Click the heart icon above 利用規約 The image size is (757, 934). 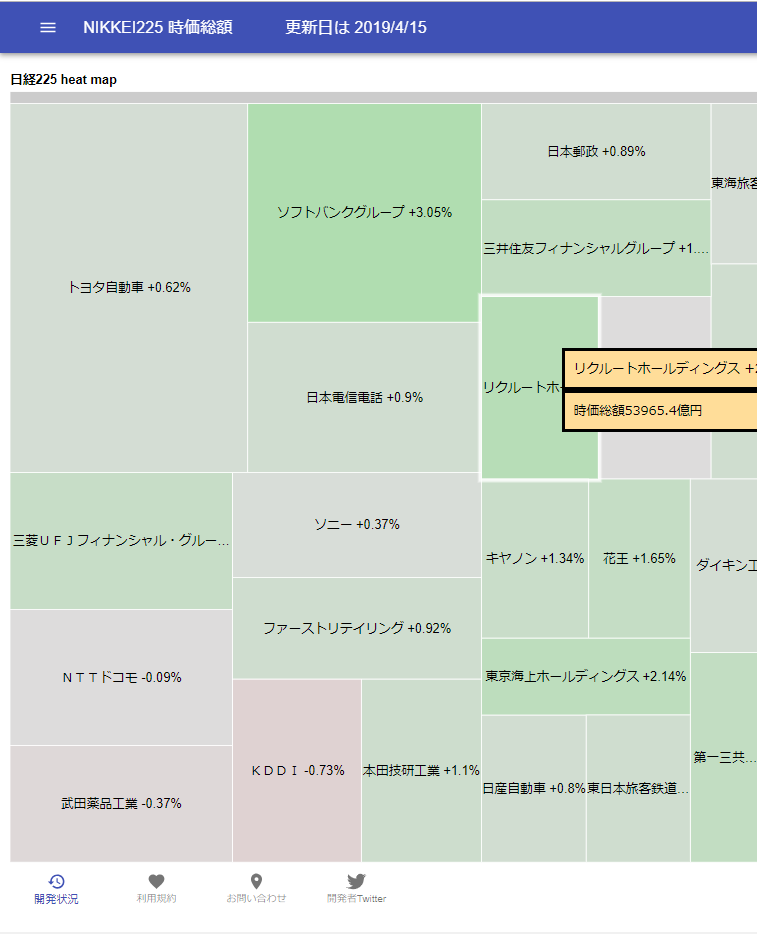[x=156, y=881]
